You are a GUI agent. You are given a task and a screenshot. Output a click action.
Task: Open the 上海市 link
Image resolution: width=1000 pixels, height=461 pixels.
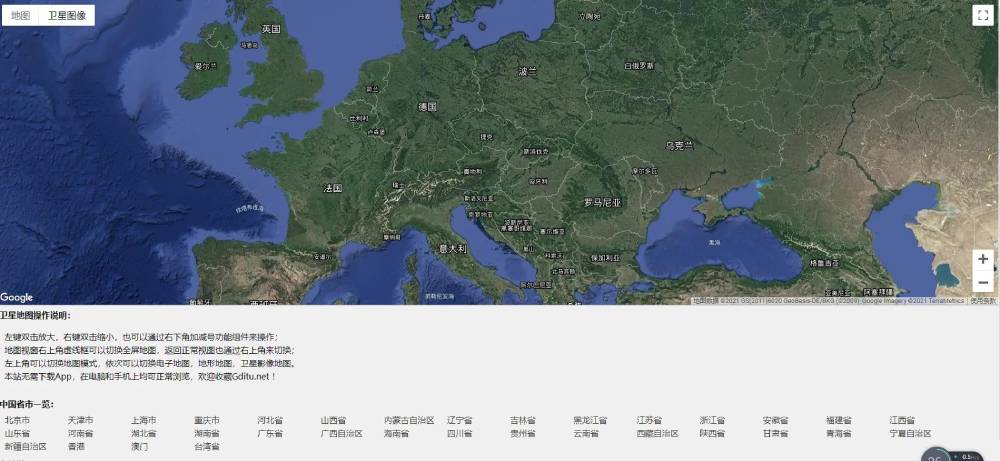click(x=143, y=421)
